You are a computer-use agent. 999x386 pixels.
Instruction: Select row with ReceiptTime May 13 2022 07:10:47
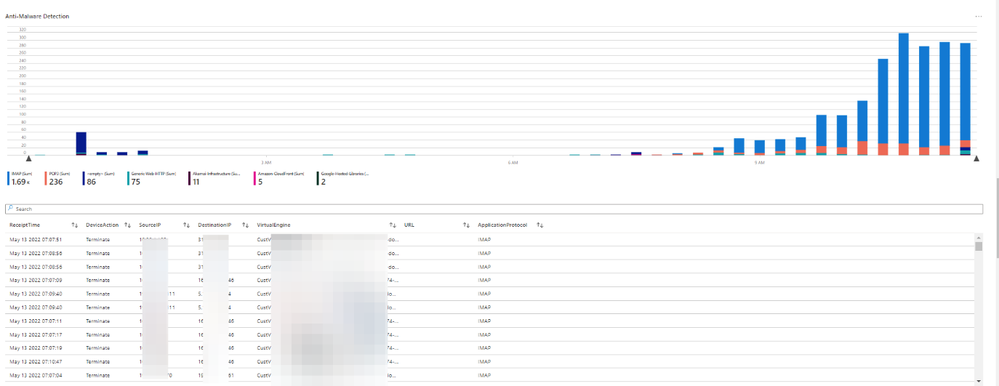pos(490,362)
